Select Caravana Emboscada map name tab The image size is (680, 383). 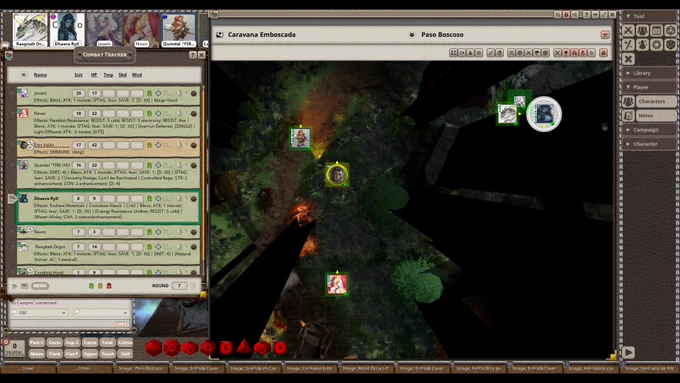[x=262, y=35]
